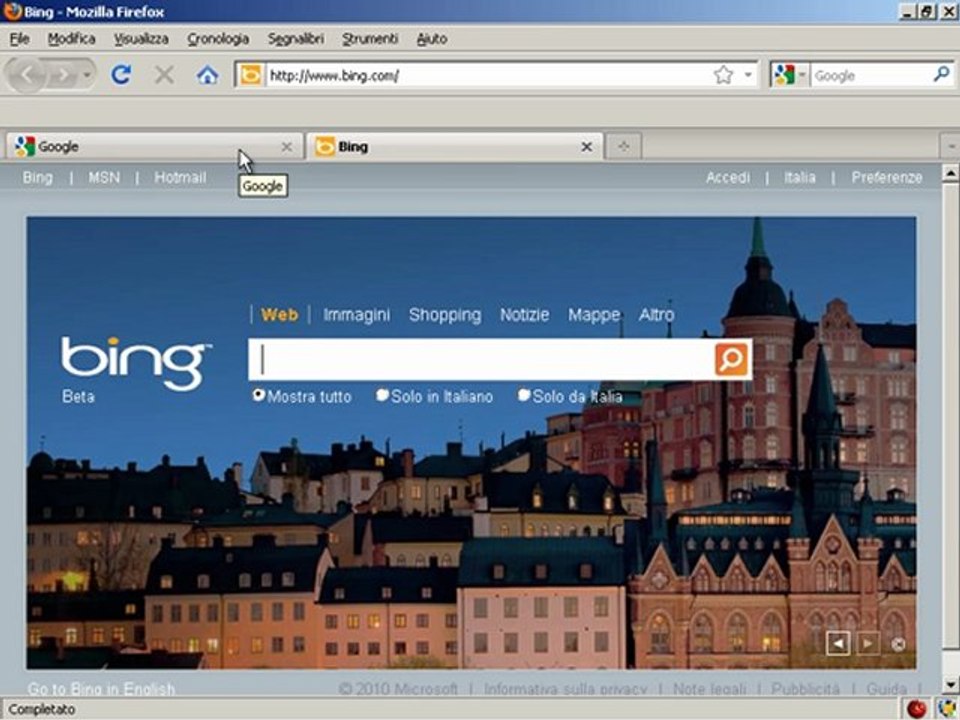Open the Pubblicità link
This screenshot has width=960, height=720.
click(x=805, y=689)
